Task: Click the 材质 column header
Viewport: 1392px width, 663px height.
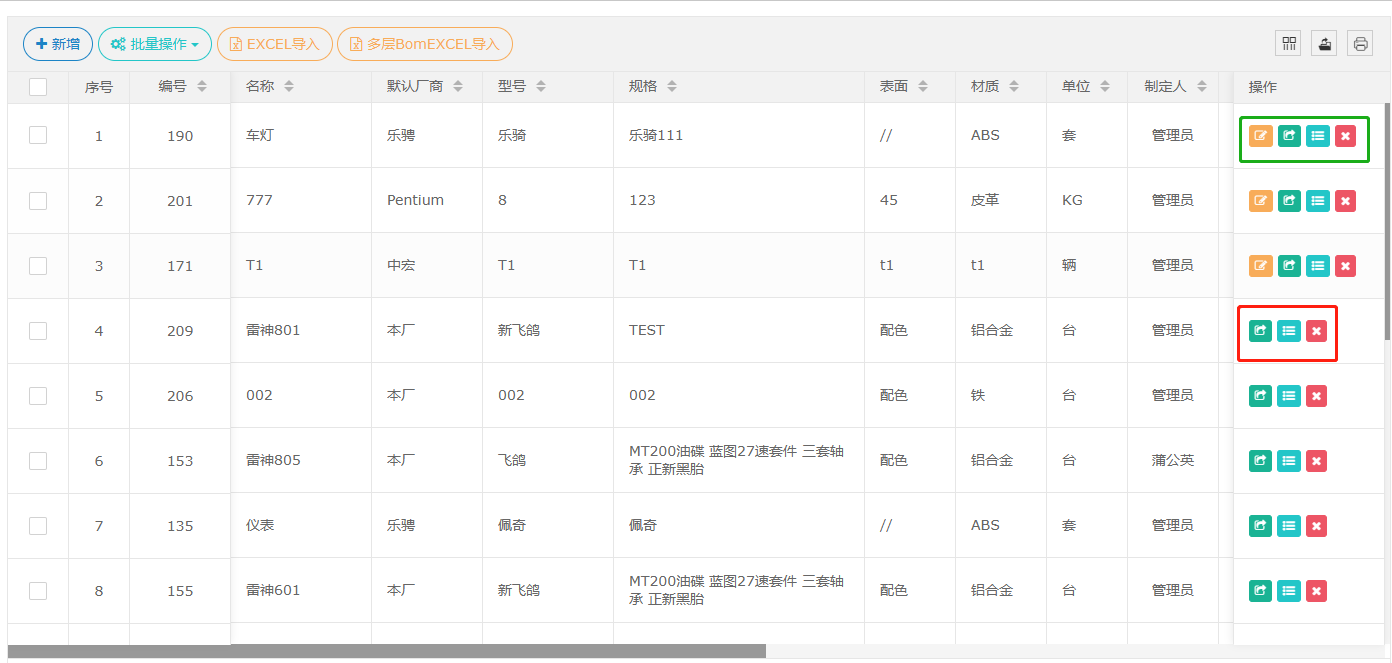Action: pos(985,87)
